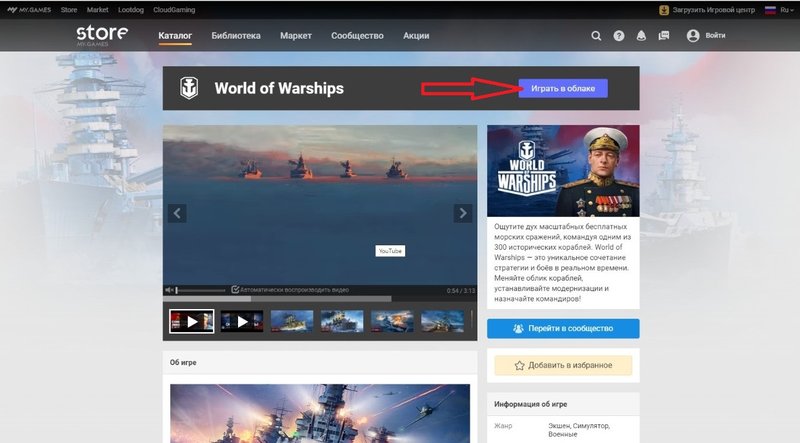
Task: Toggle automatic video playback checkbox
Action: click(235, 290)
